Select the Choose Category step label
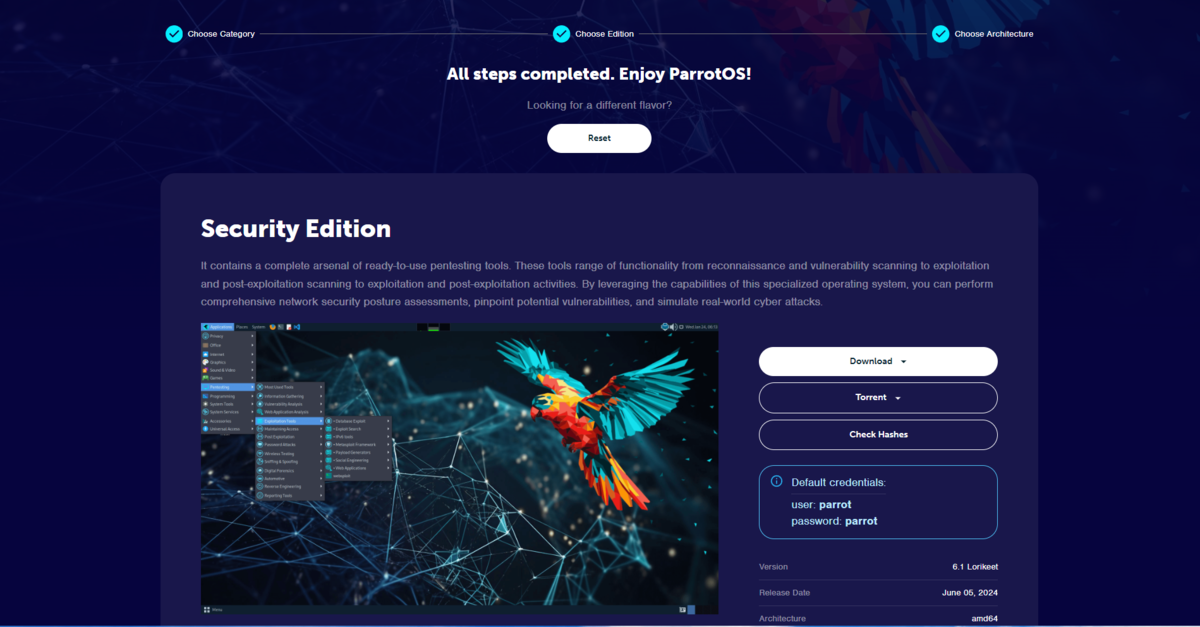This screenshot has height=627, width=1200. (x=221, y=34)
